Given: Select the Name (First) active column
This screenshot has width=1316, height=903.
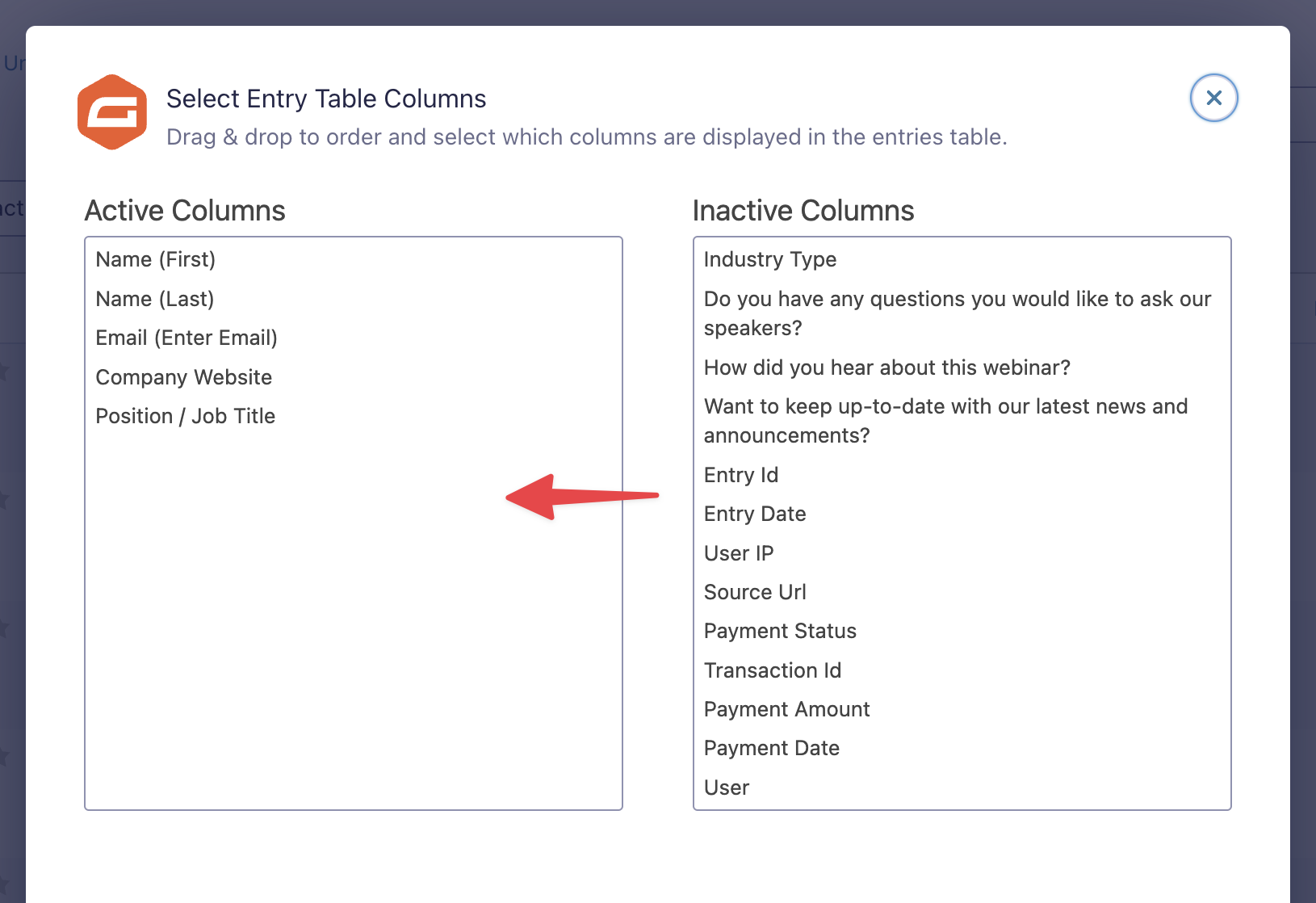Looking at the screenshot, I should click(156, 259).
